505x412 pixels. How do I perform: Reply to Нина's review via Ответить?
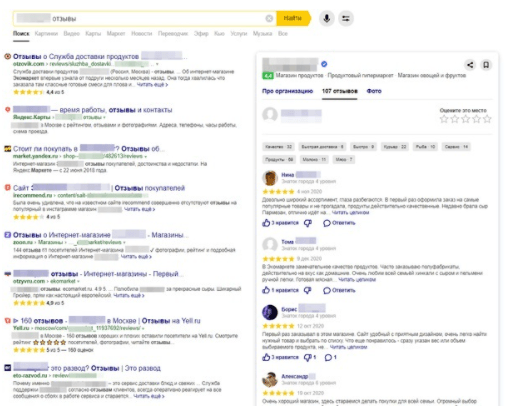pyautogui.click(x=339, y=223)
